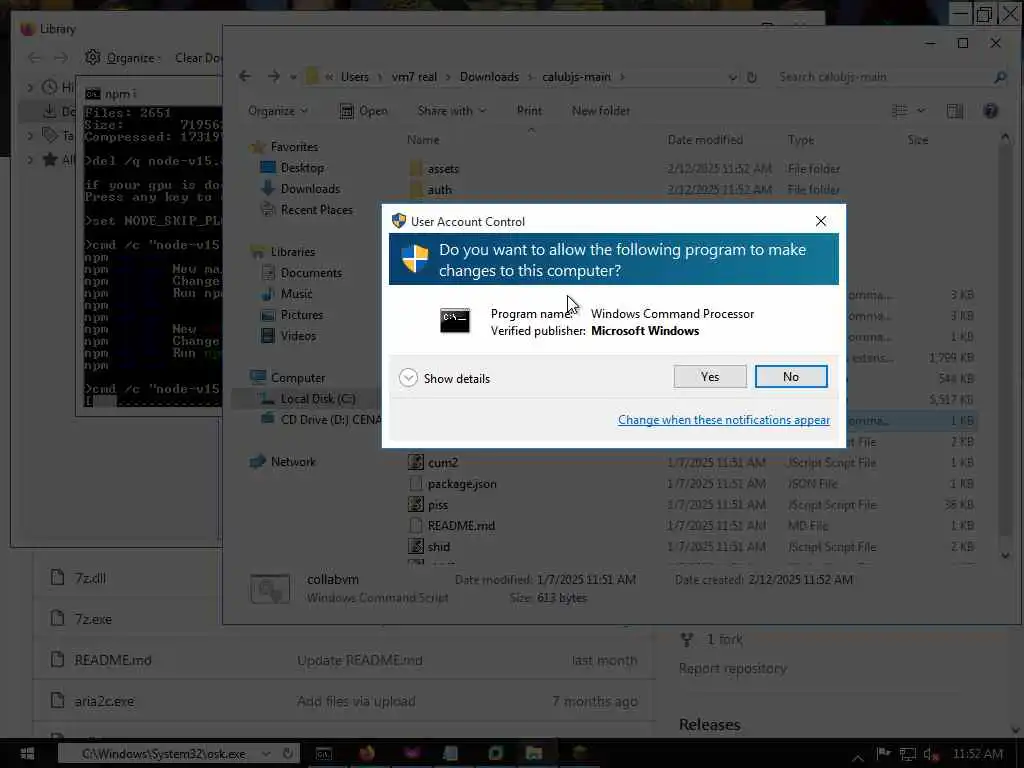Click the collabvm preview thumbnail

pos(270,588)
